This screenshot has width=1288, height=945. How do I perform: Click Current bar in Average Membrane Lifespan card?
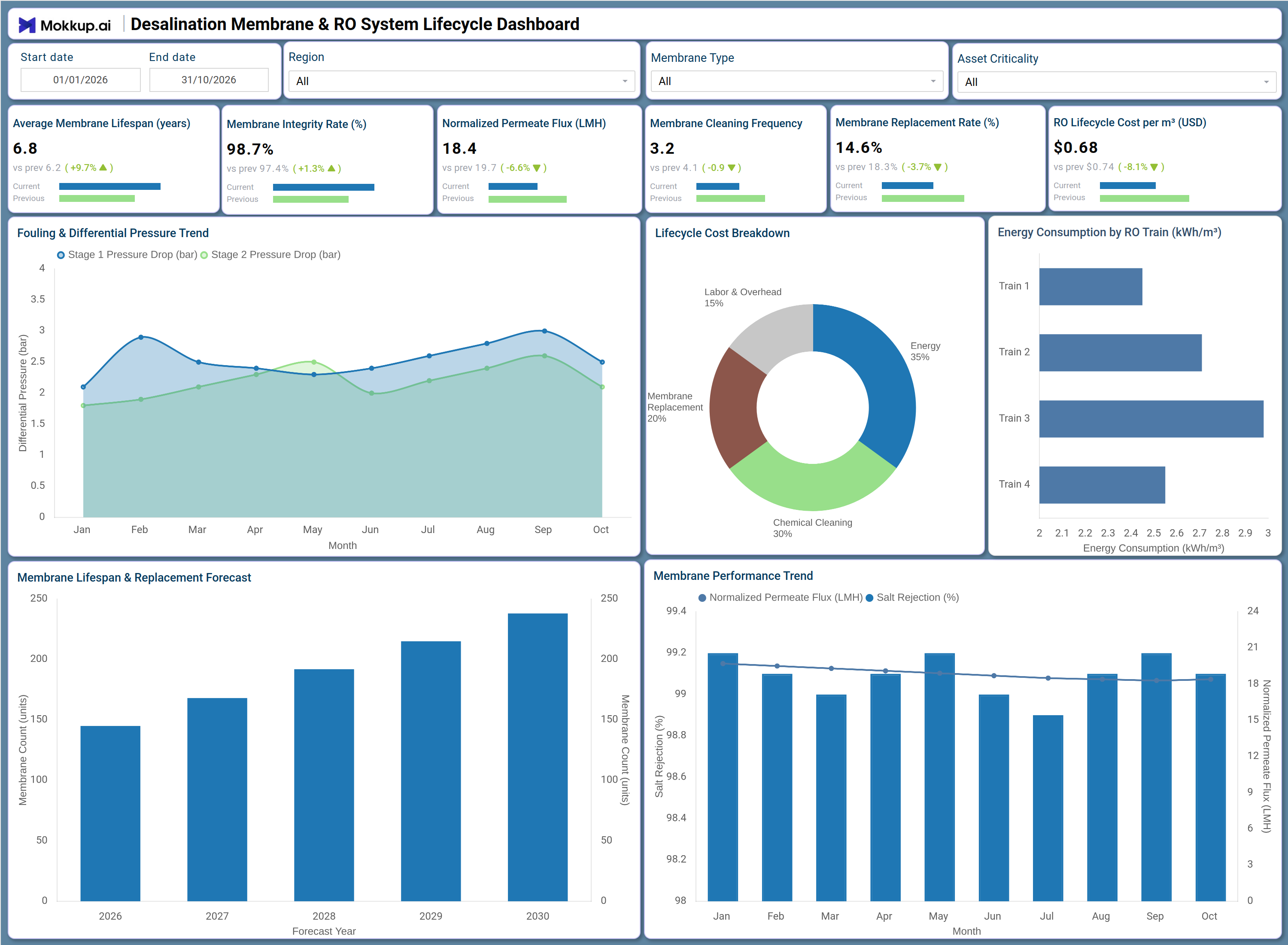coord(110,186)
